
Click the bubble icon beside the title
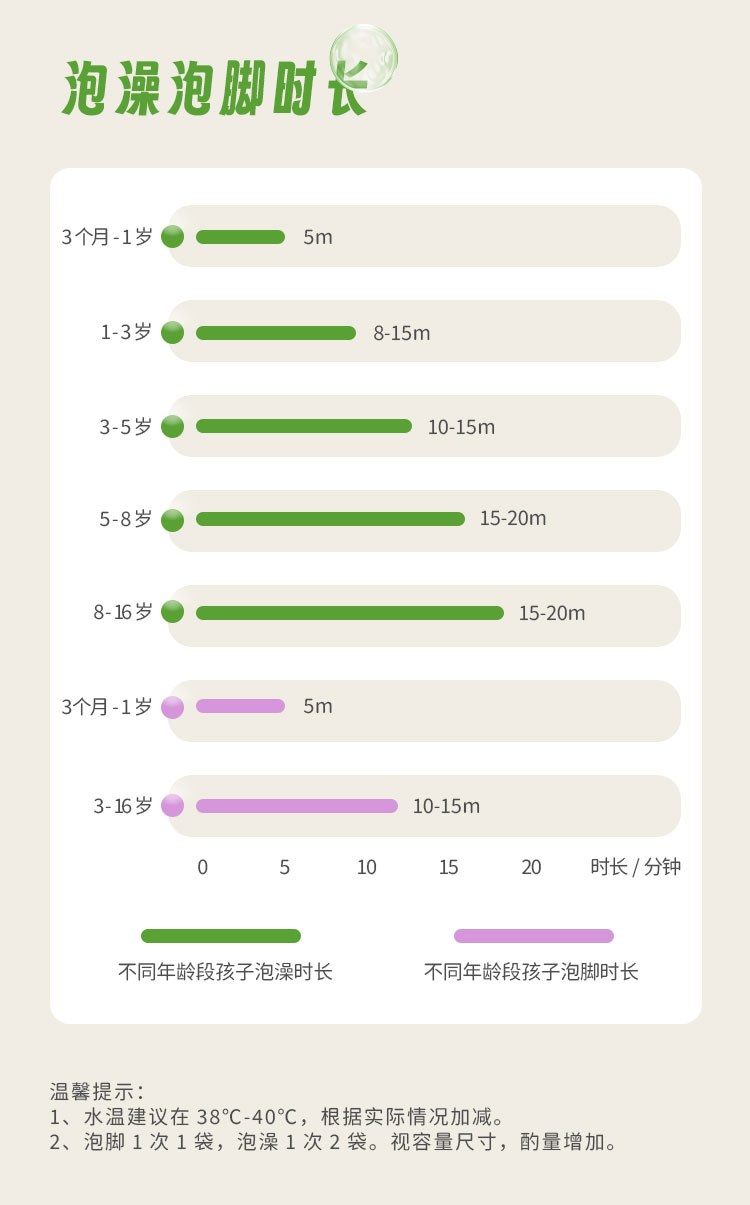[x=363, y=58]
